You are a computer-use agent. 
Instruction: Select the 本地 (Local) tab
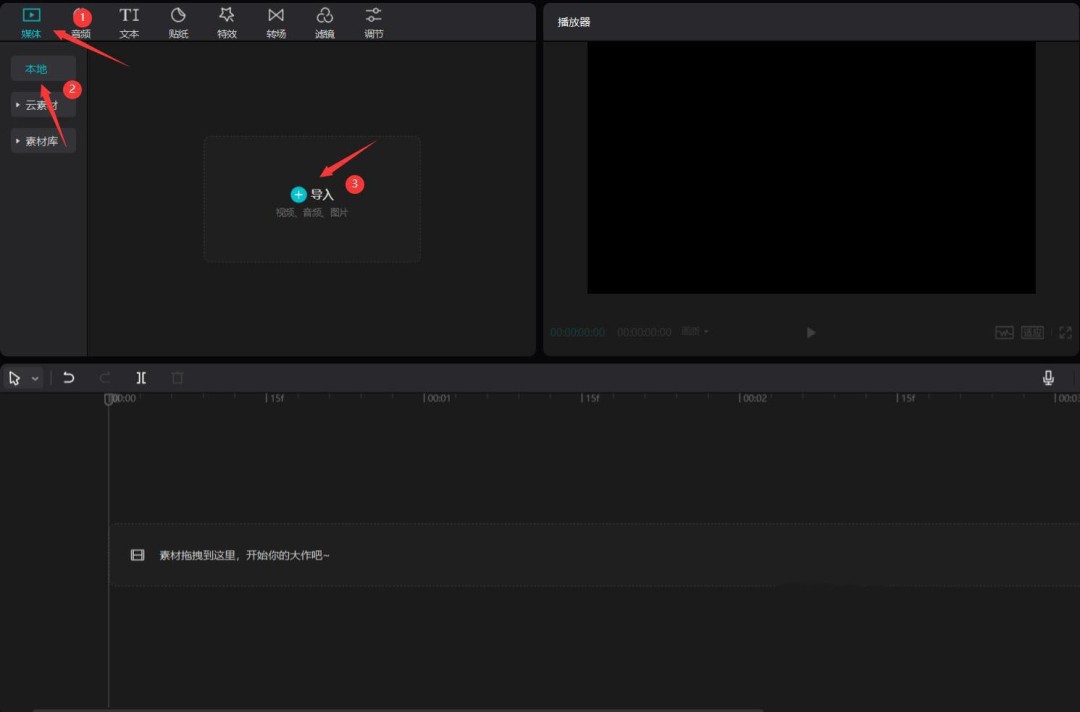click(36, 69)
